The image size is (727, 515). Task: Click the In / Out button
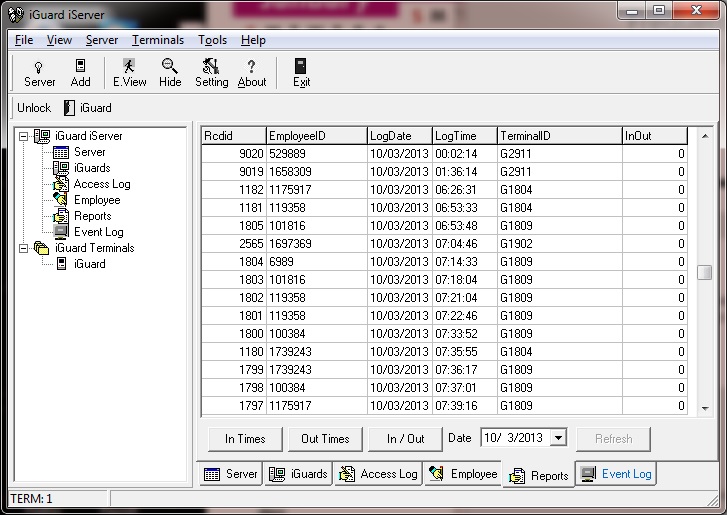click(405, 439)
